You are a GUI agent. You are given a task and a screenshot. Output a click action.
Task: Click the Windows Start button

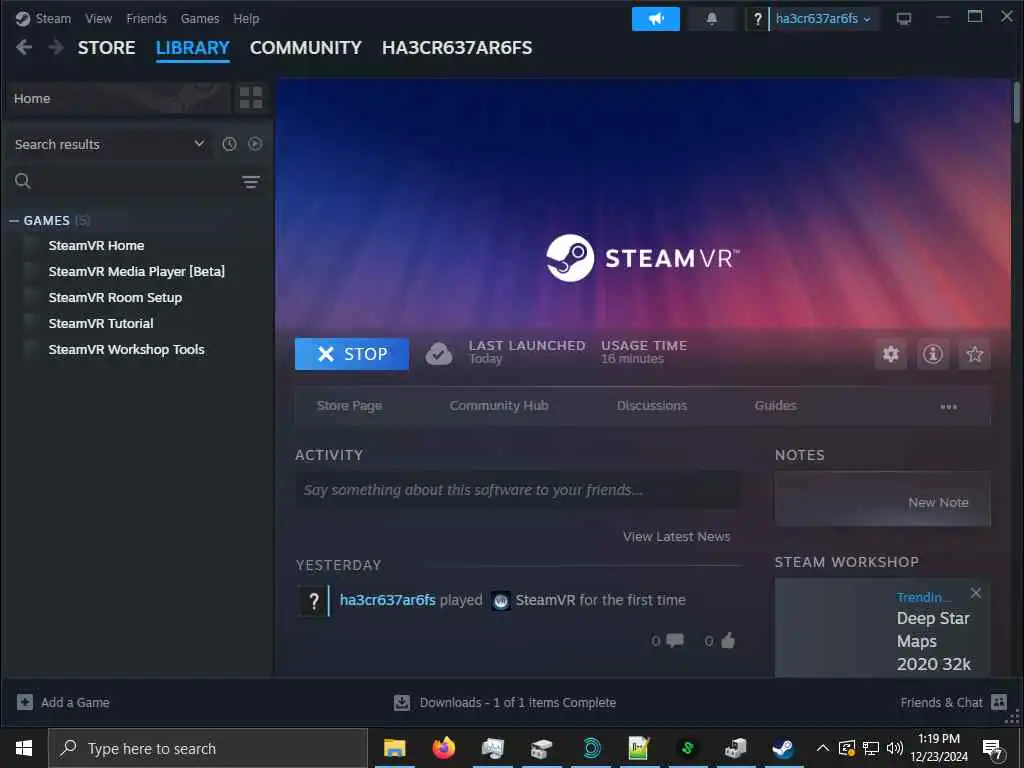coord(24,748)
